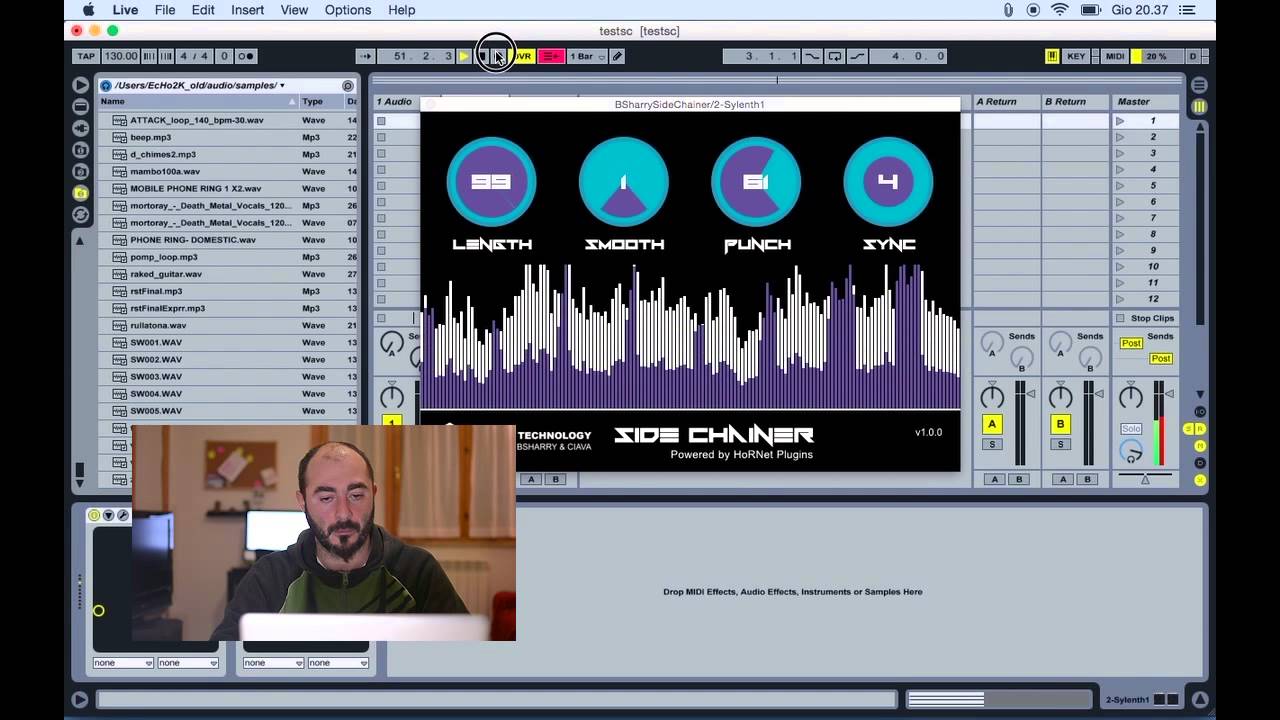Toggle the In/Out section IO icon
The height and width of the screenshot is (720, 1280).
click(1200, 412)
